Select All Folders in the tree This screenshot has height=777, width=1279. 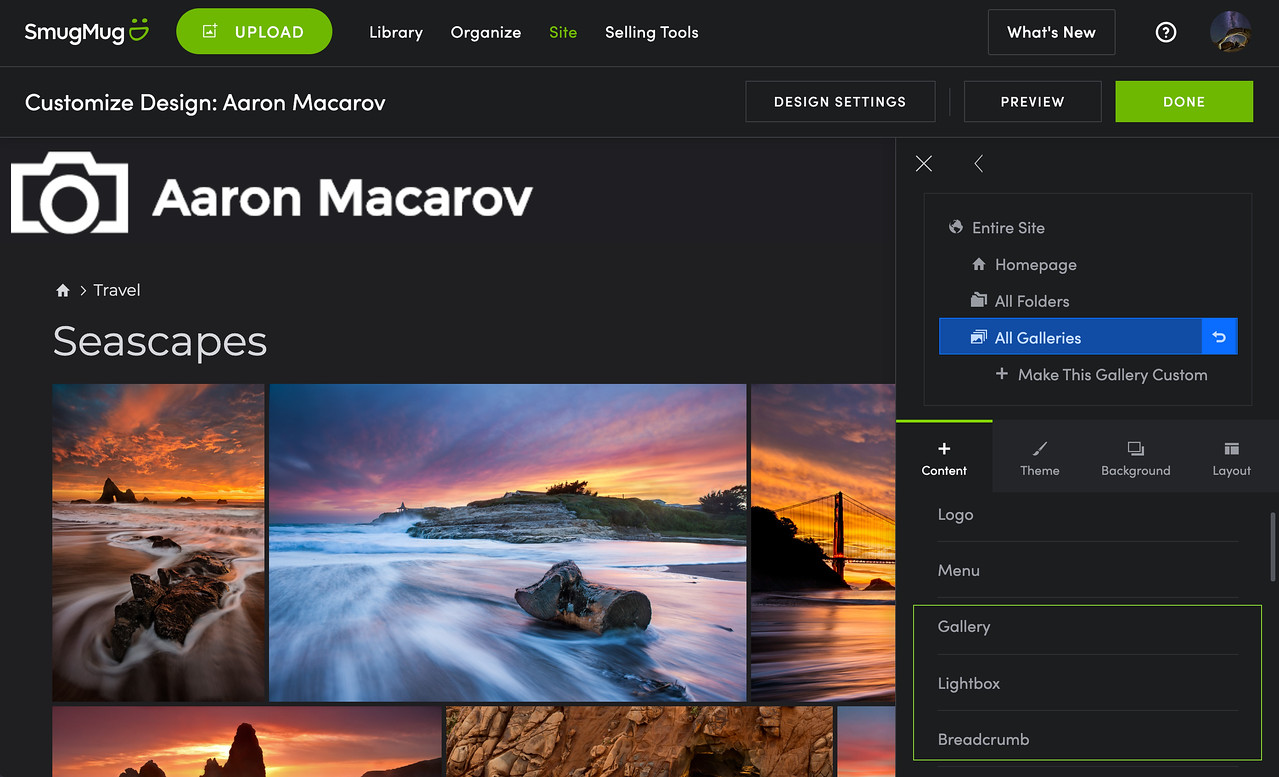1031,301
